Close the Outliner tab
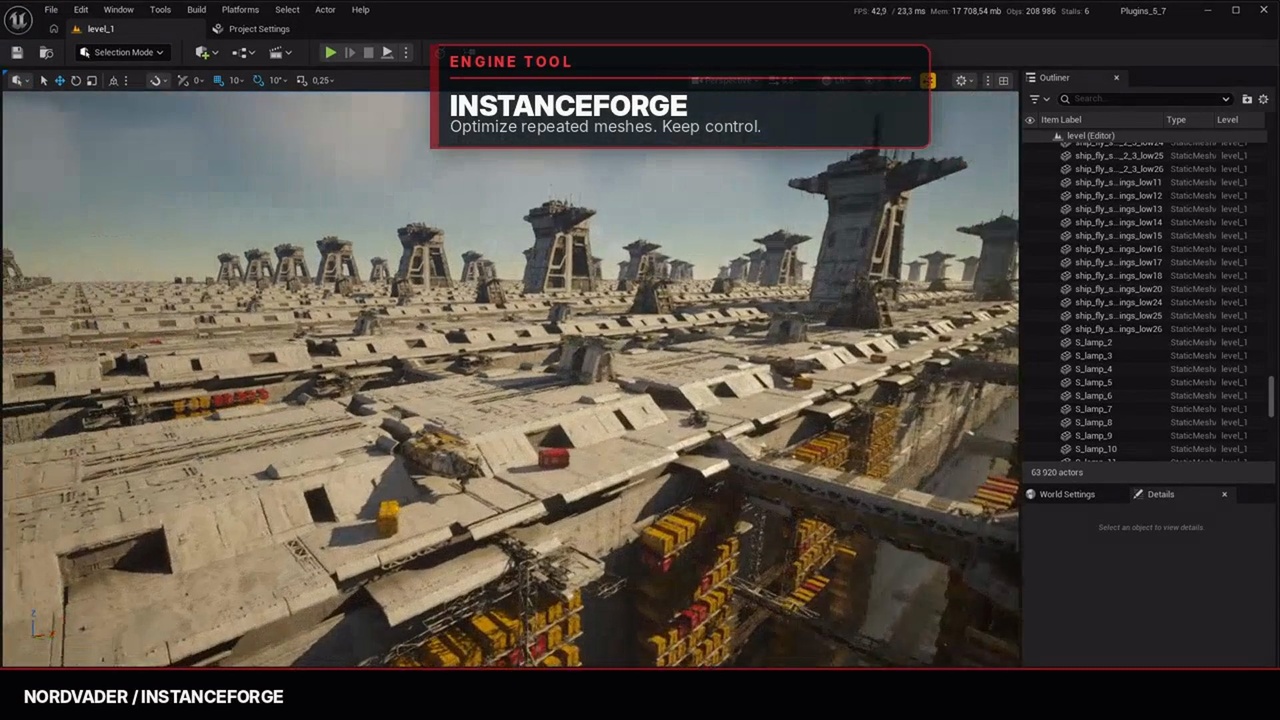1280x720 pixels. tap(1117, 78)
